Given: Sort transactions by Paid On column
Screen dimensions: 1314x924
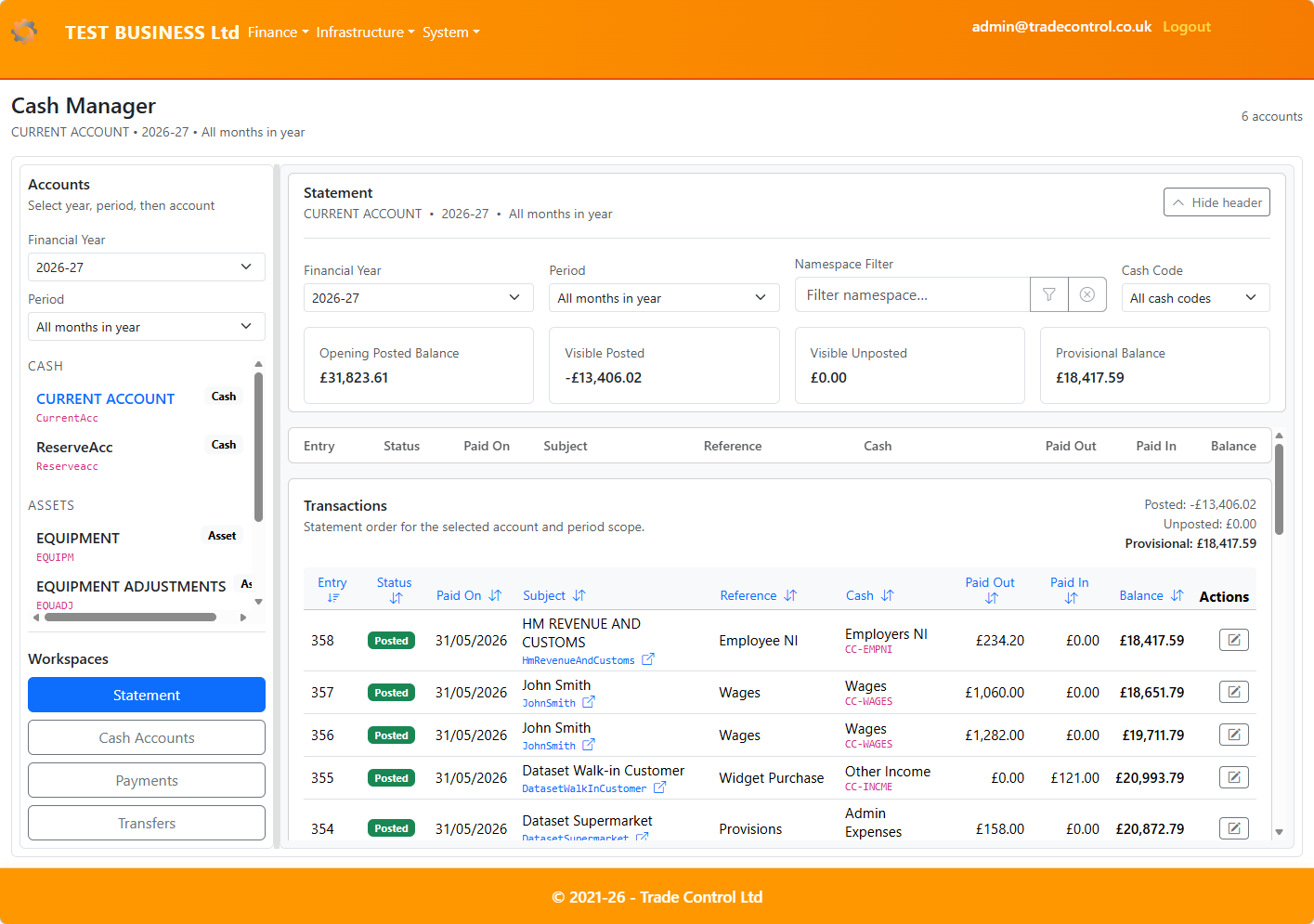Looking at the screenshot, I should (x=469, y=595).
